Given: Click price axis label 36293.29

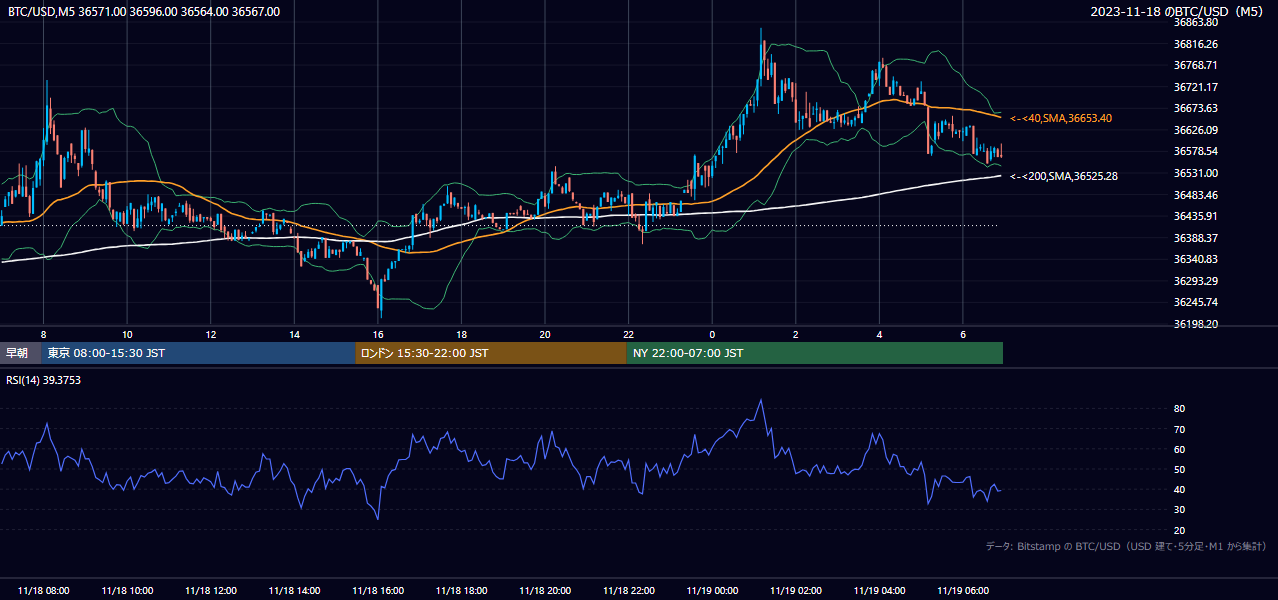Looking at the screenshot, I should coord(1196,281).
